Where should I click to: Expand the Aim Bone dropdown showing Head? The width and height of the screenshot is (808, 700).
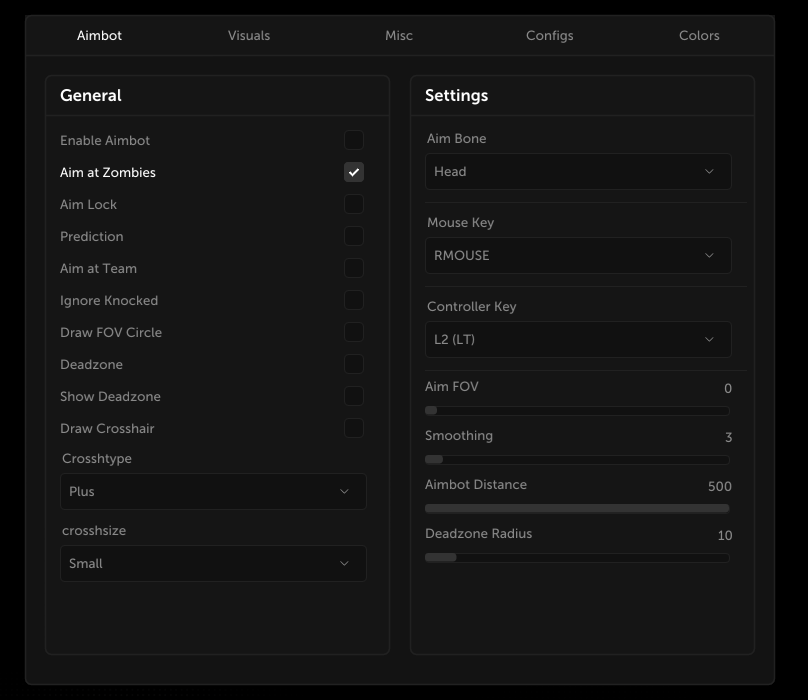578,171
